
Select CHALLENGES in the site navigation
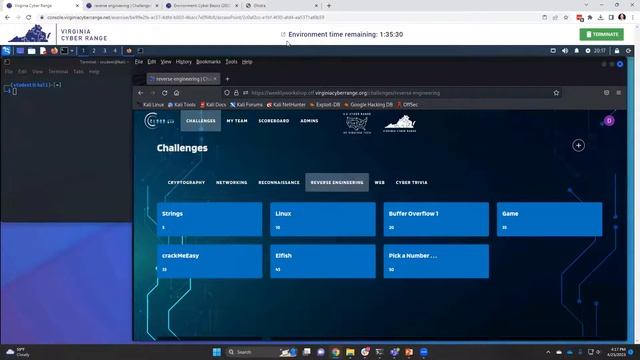coord(201,121)
